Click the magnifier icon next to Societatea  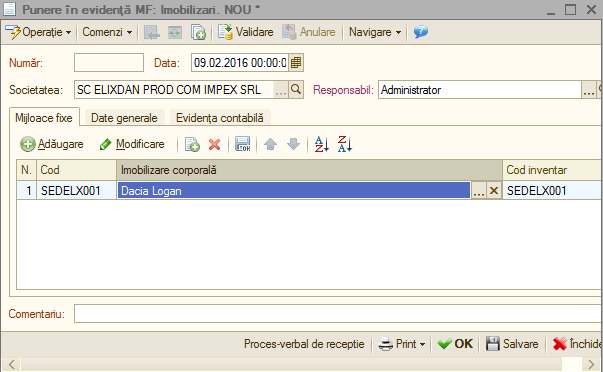coord(296,90)
